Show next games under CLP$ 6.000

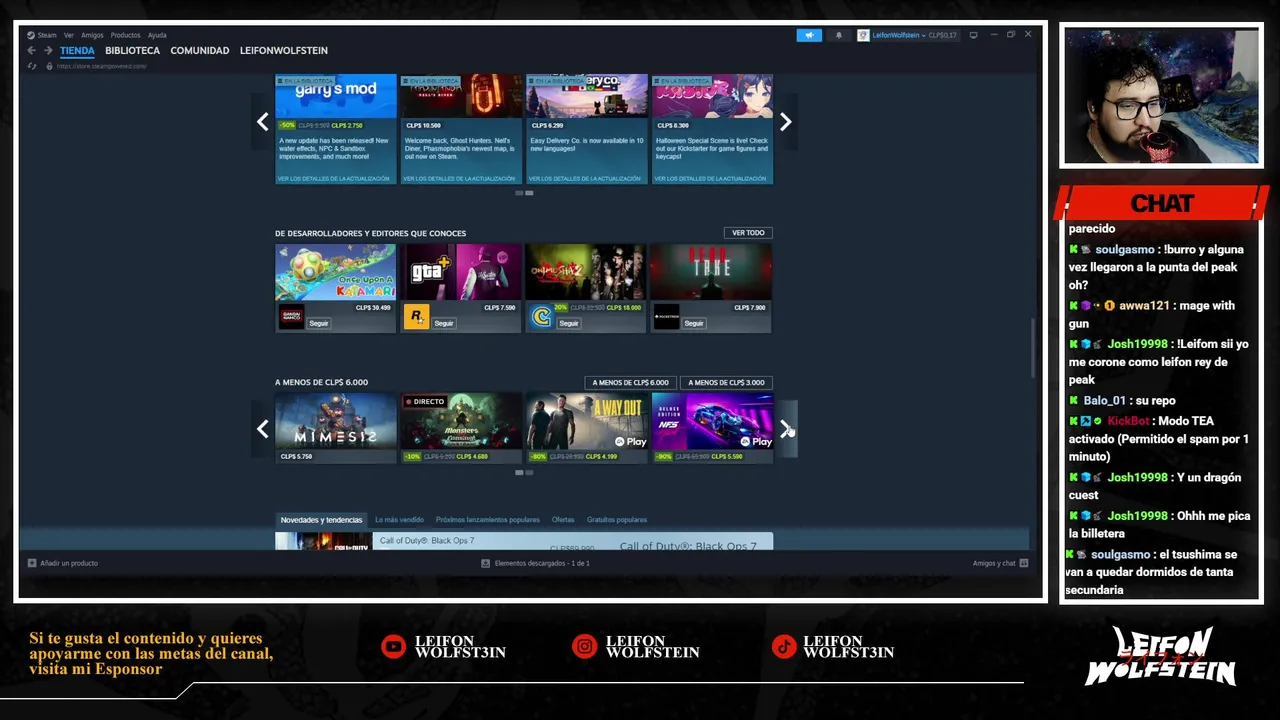[786, 429]
